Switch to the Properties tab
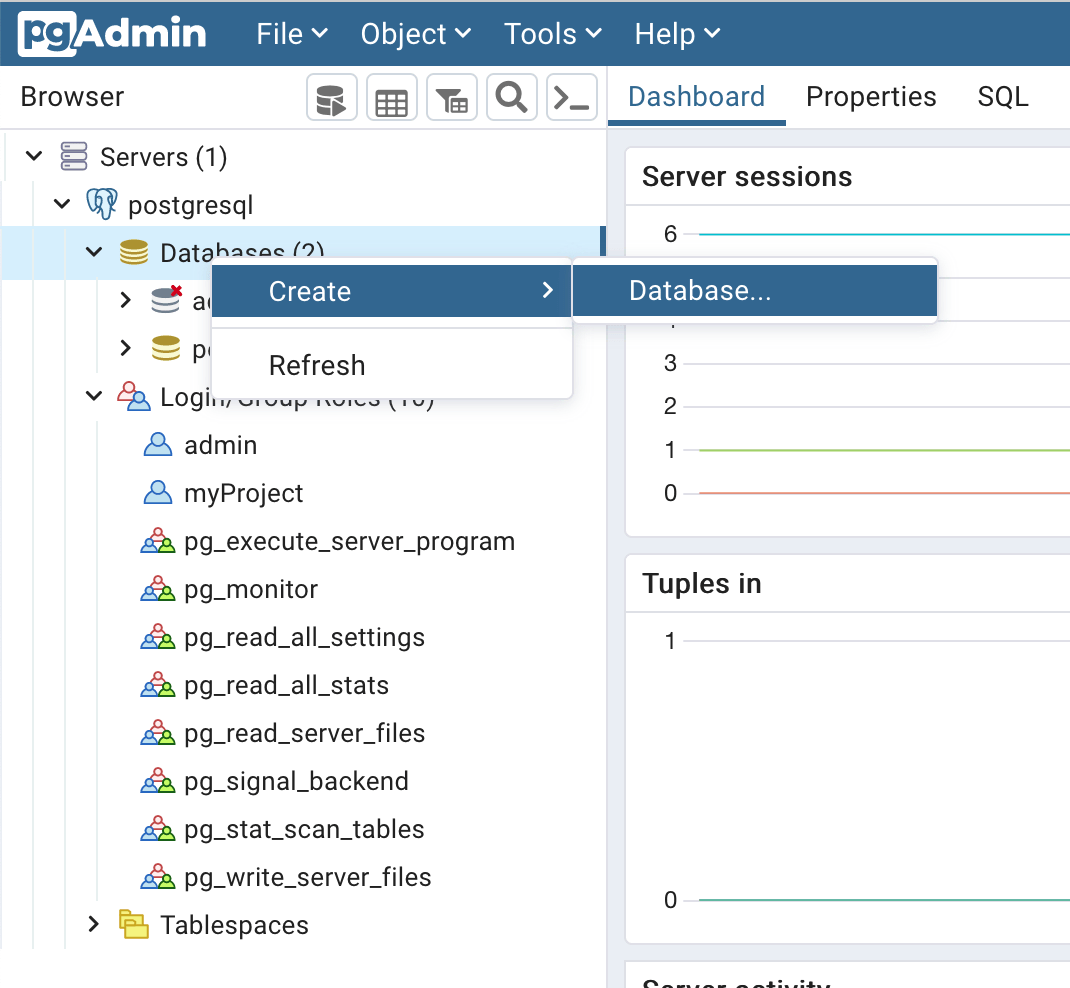Image resolution: width=1070 pixels, height=988 pixels. click(x=871, y=97)
